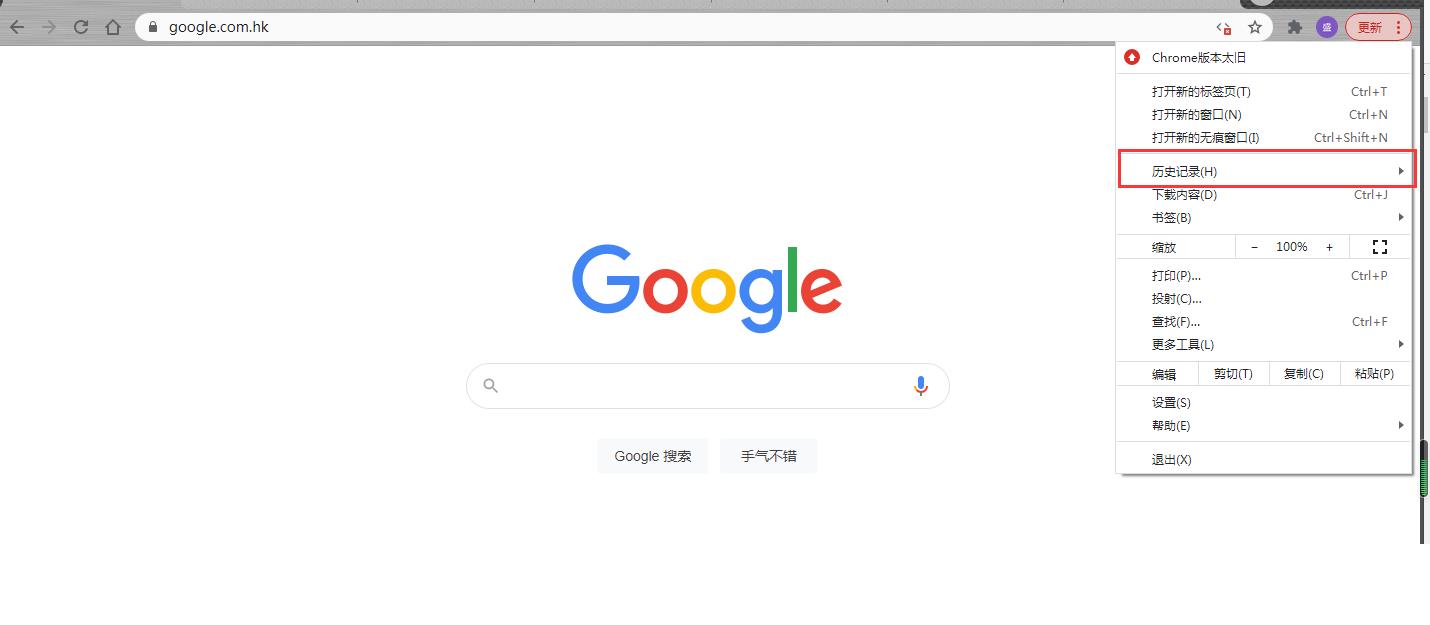Go to the home page icon

tap(113, 27)
